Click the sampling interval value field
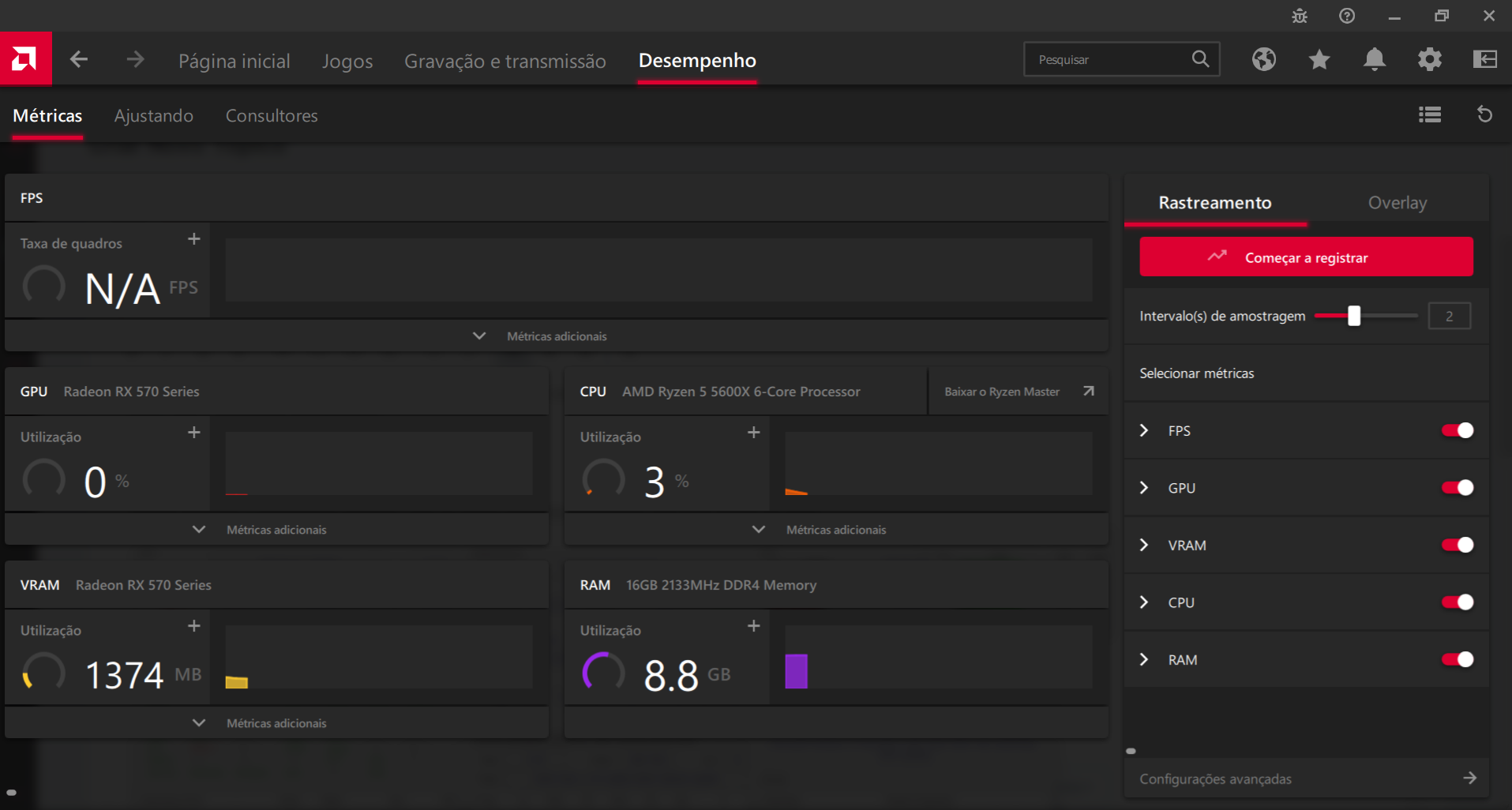 point(1450,316)
